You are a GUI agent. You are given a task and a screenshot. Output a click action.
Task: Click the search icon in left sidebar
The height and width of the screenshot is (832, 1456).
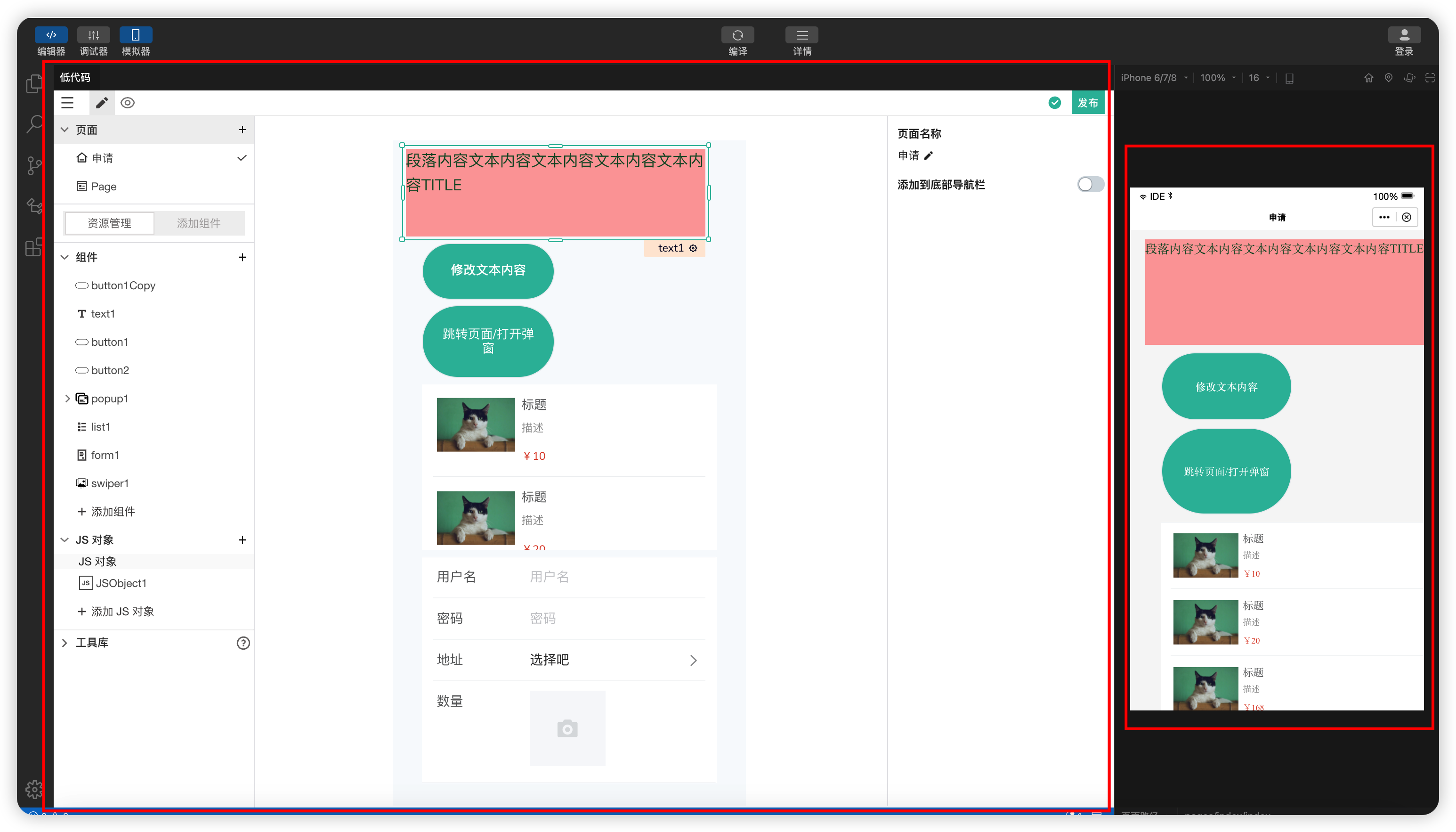click(x=34, y=124)
